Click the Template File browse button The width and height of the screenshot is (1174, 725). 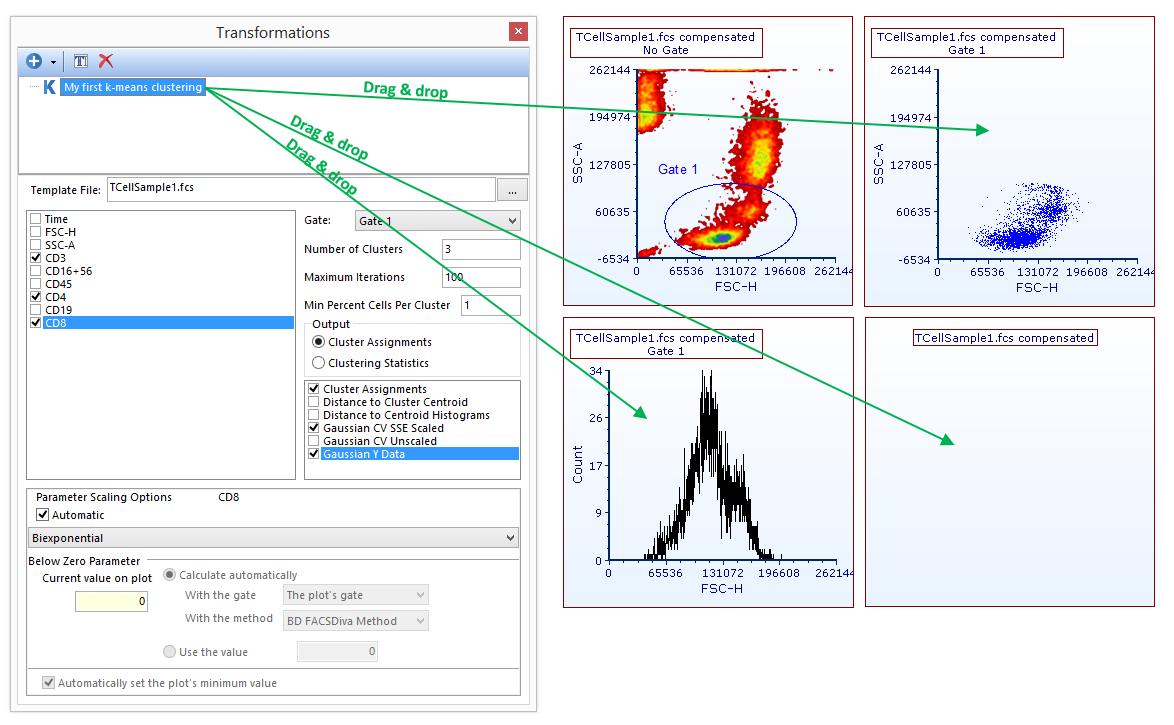coord(512,190)
